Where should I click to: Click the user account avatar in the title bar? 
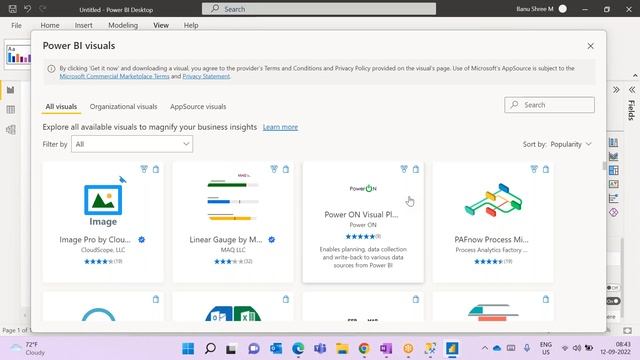click(x=562, y=9)
